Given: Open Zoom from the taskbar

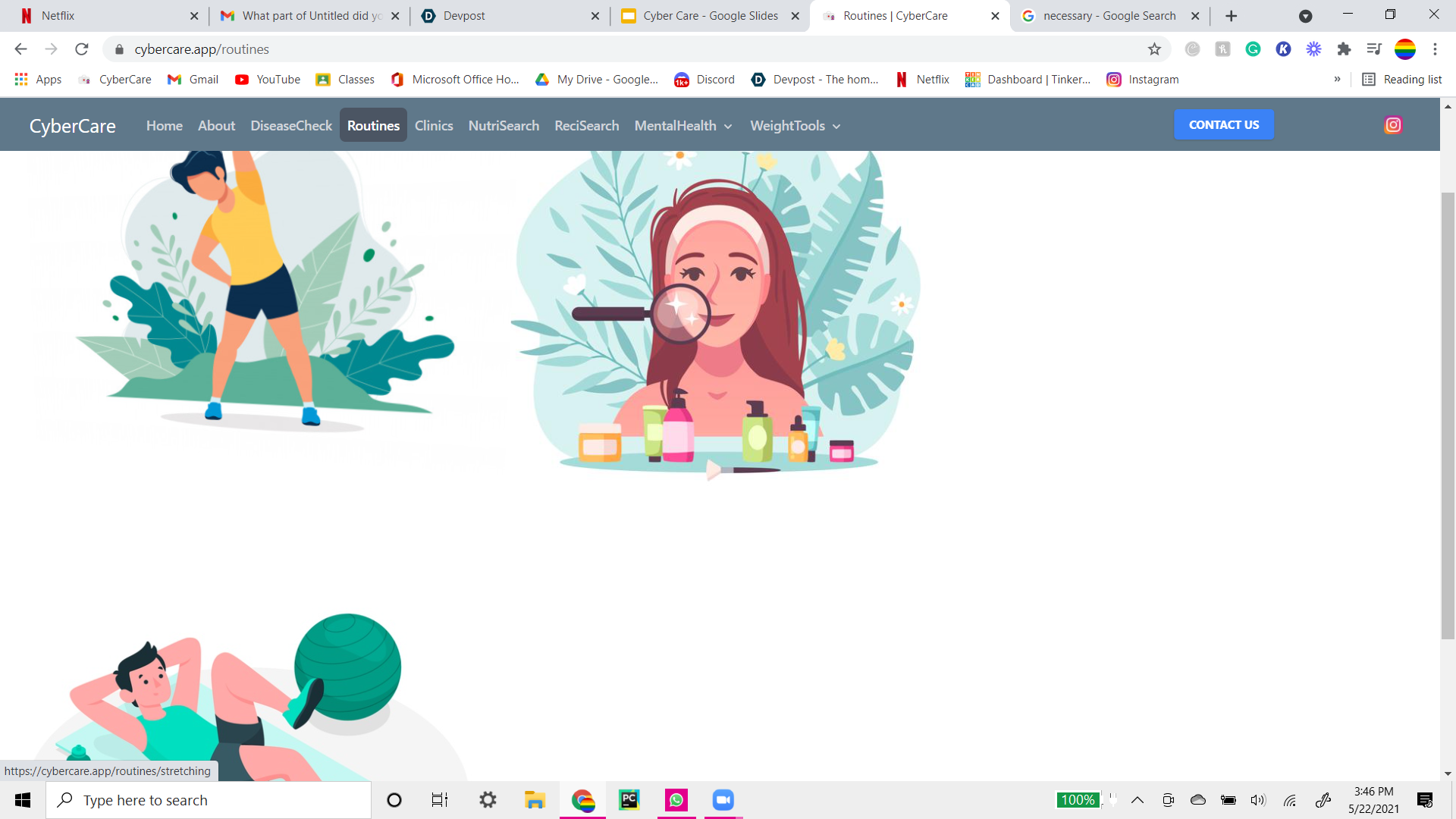Looking at the screenshot, I should [723, 800].
